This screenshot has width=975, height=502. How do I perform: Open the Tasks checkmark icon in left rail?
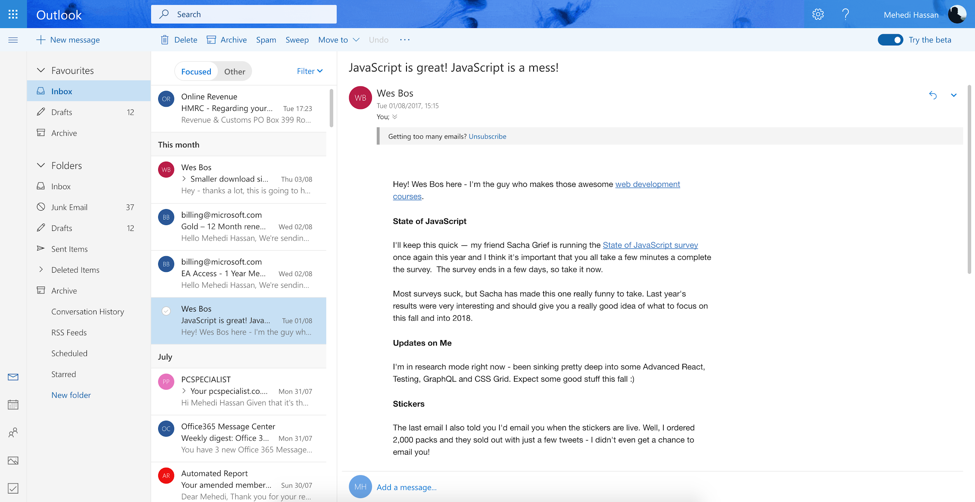(x=13, y=488)
